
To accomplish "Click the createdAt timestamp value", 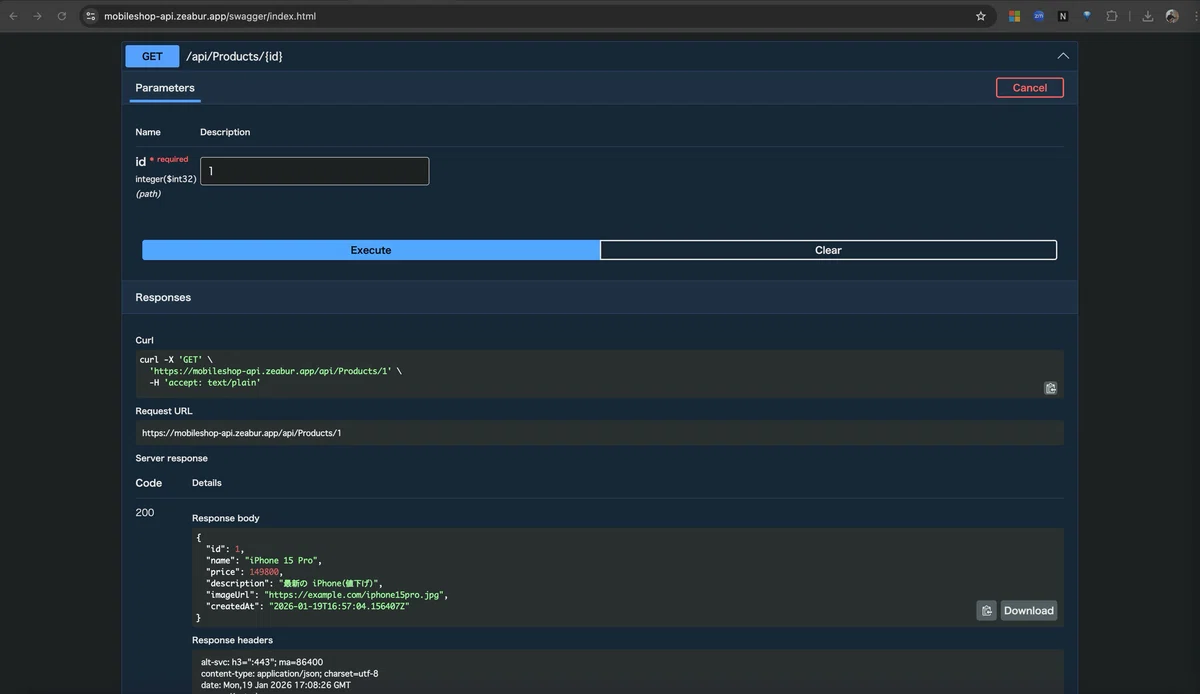I will click(339, 606).
